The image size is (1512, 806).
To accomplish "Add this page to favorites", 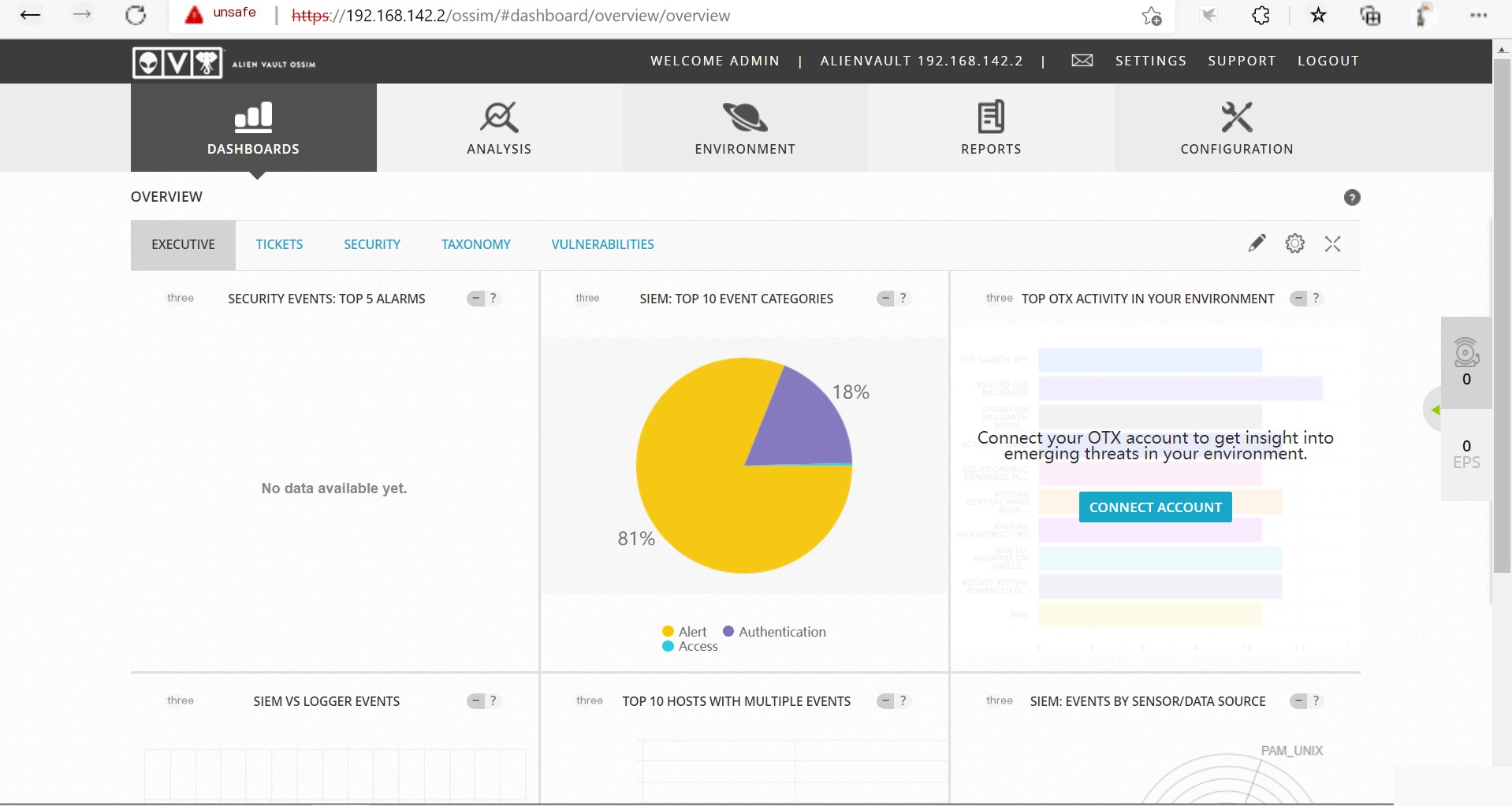I will (1152, 16).
